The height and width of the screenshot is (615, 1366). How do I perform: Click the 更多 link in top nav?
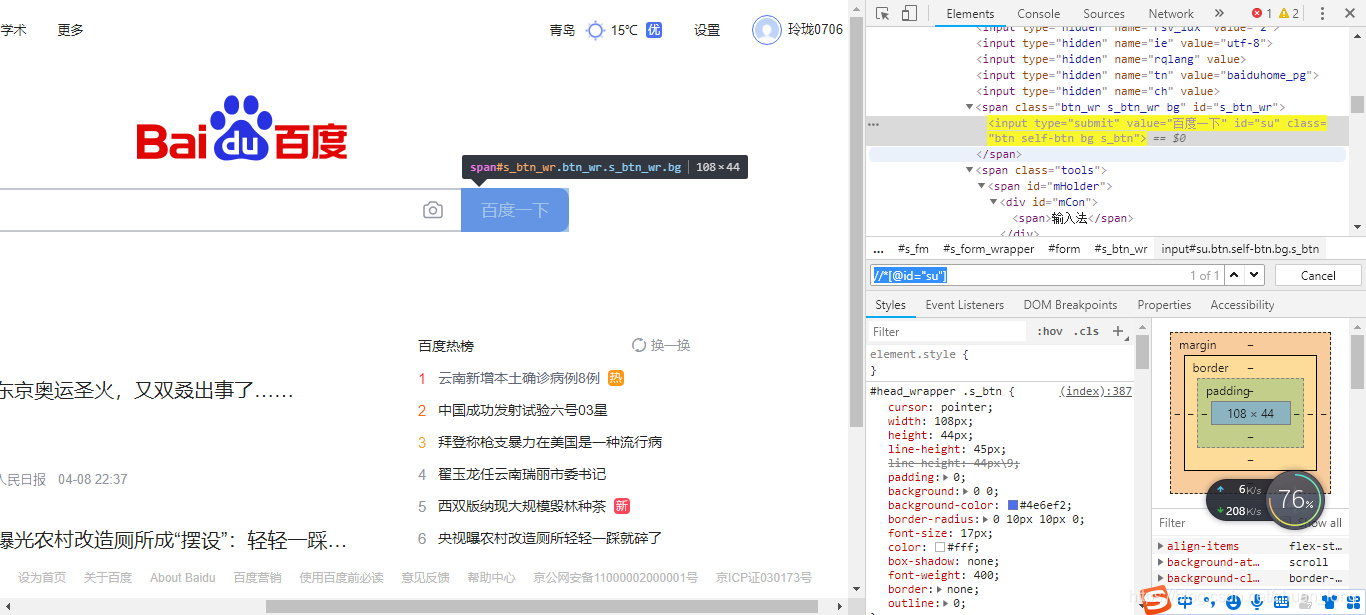(x=70, y=30)
